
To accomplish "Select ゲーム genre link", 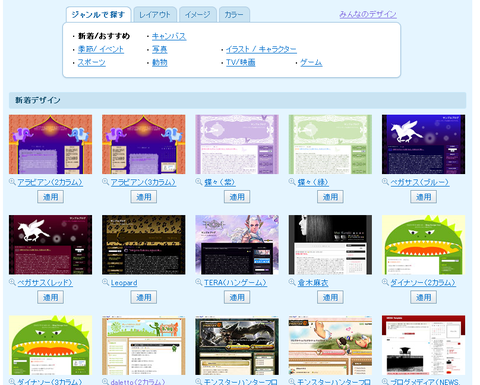I will [x=311, y=62].
